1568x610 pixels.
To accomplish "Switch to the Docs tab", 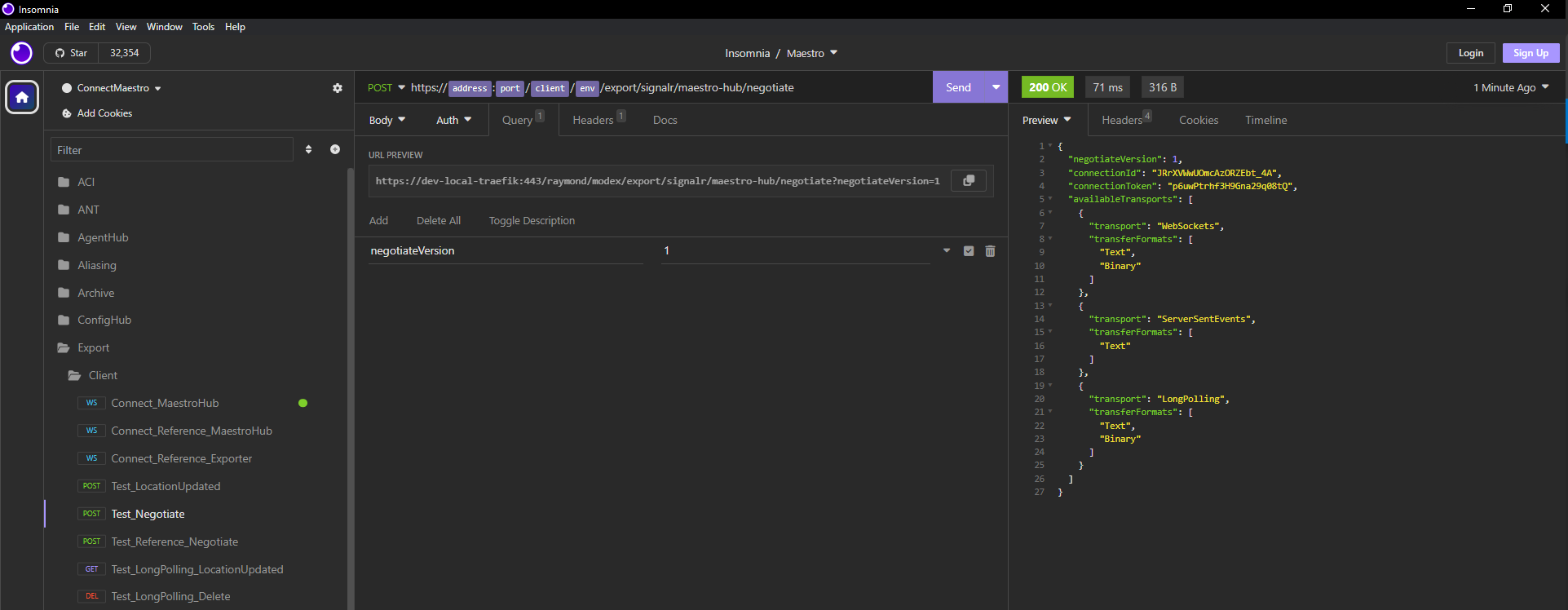I will [665, 120].
